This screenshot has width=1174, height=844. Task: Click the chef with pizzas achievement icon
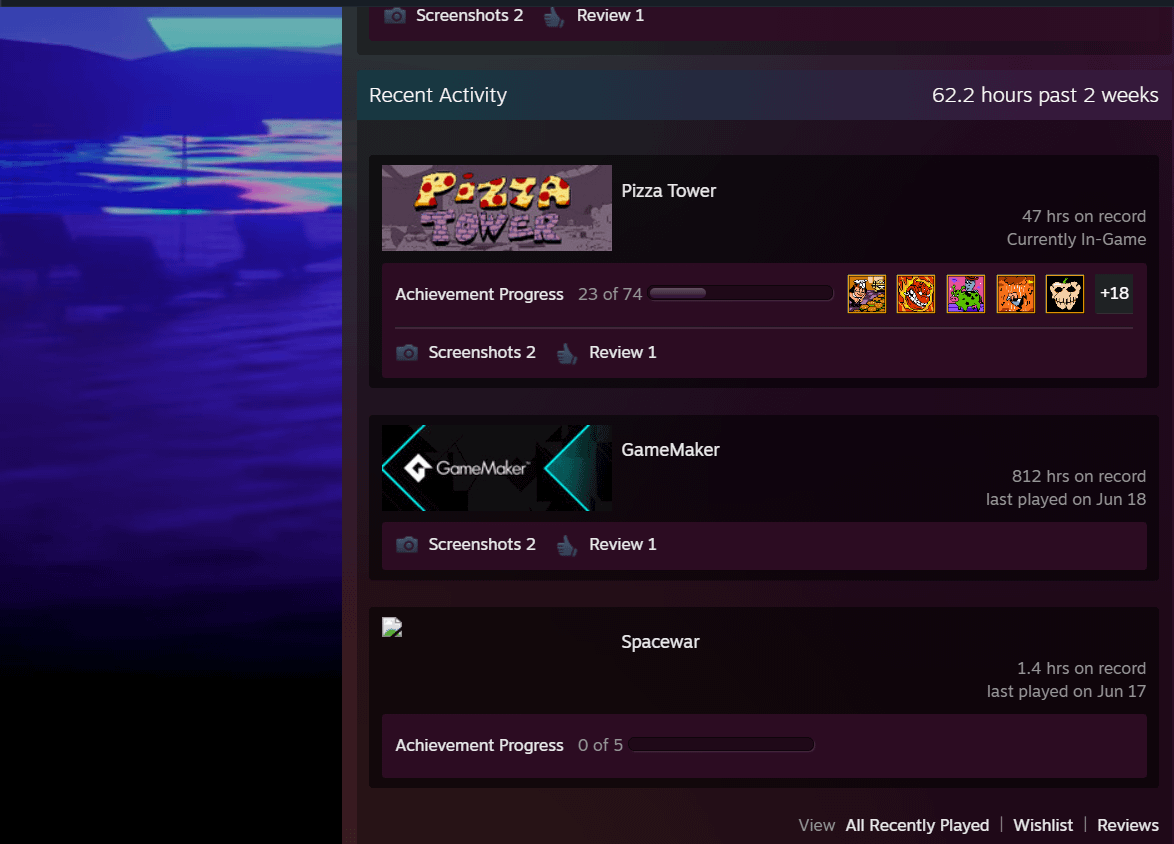coord(866,294)
